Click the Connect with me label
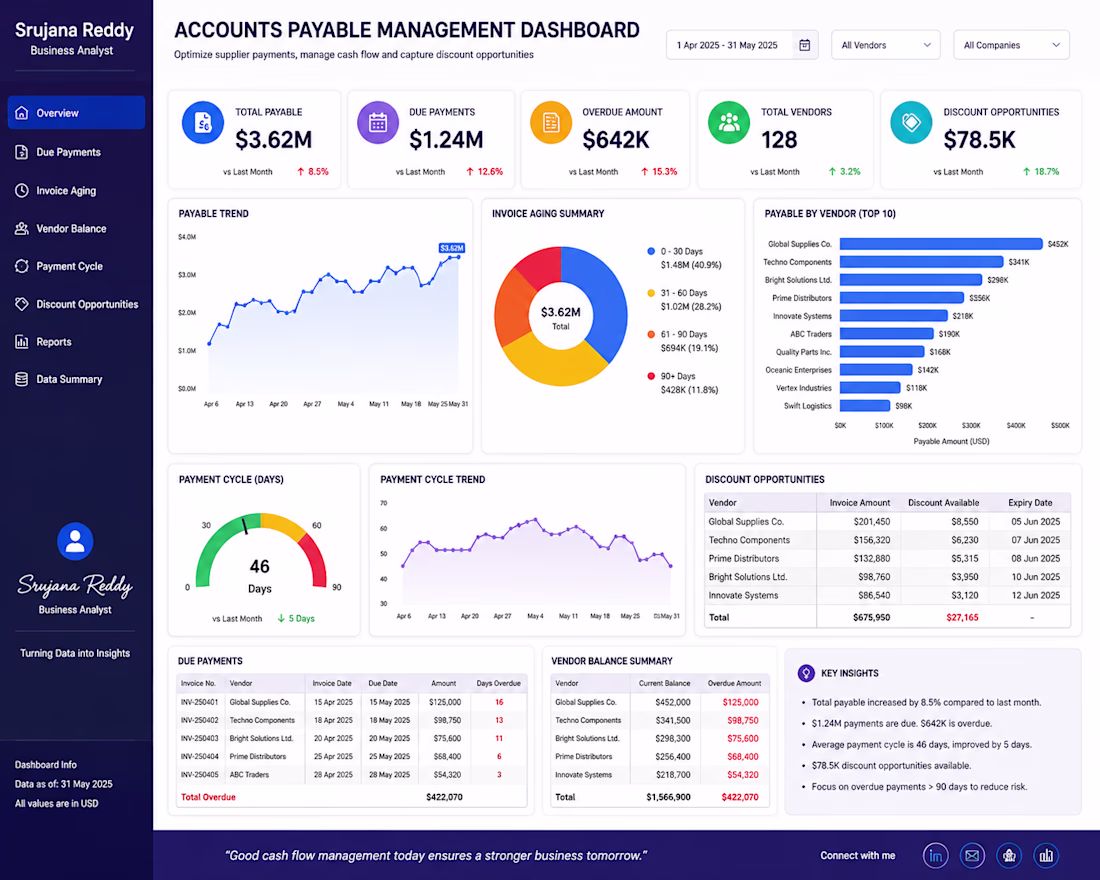Image resolution: width=1100 pixels, height=880 pixels. coord(857,855)
